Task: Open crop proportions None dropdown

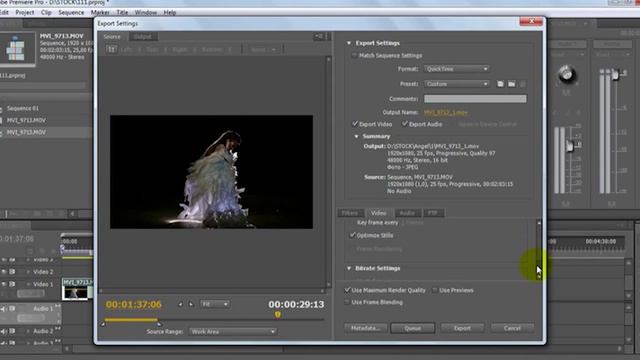Action: [x=263, y=49]
